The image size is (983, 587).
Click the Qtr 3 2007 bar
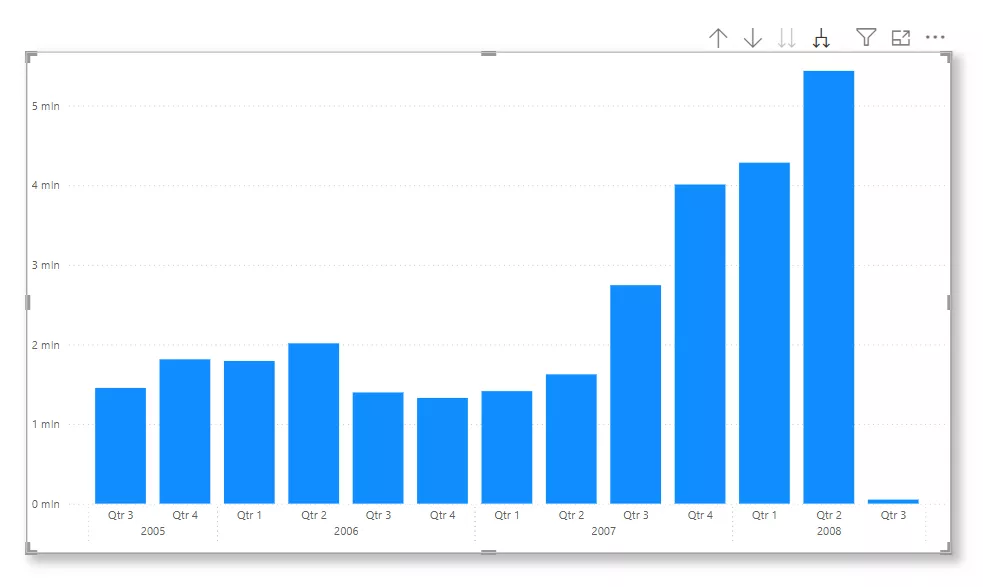point(635,394)
